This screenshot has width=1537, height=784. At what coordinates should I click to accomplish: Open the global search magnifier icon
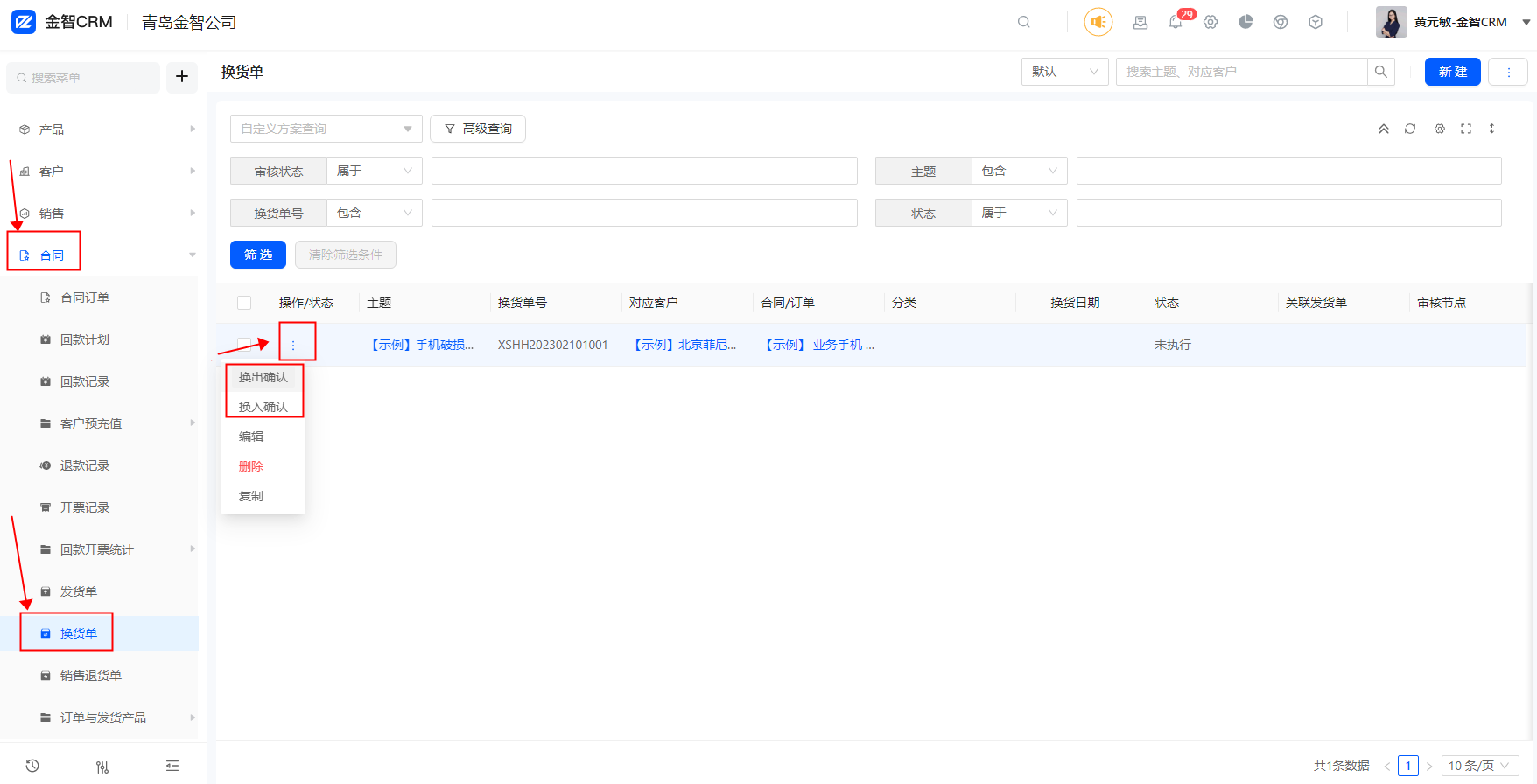1024,22
